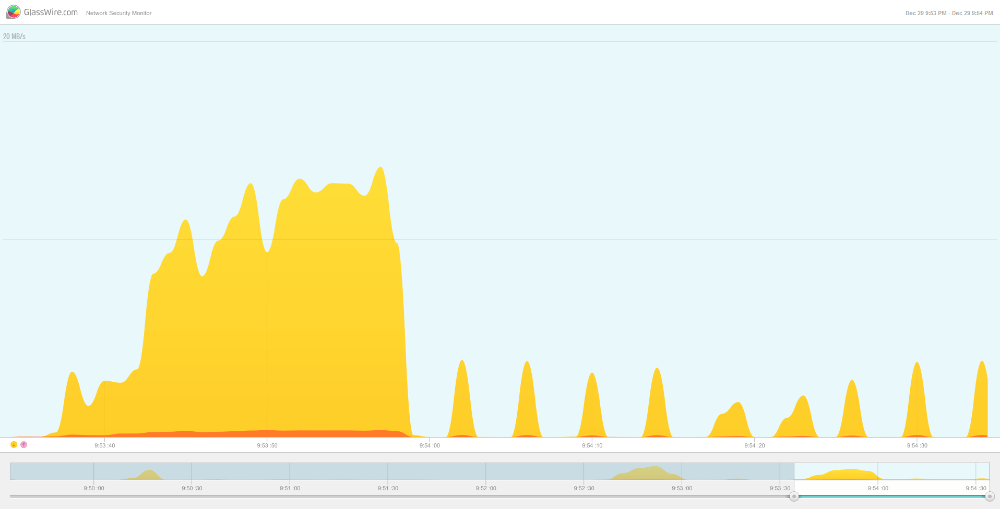Viewport: 1000px width, 509px height.
Task: Click the pink upload traffic icon
Action: (24, 445)
